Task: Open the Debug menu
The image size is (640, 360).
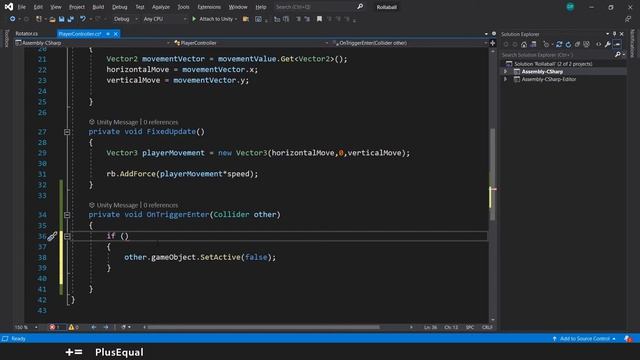Action: (x=120, y=7)
